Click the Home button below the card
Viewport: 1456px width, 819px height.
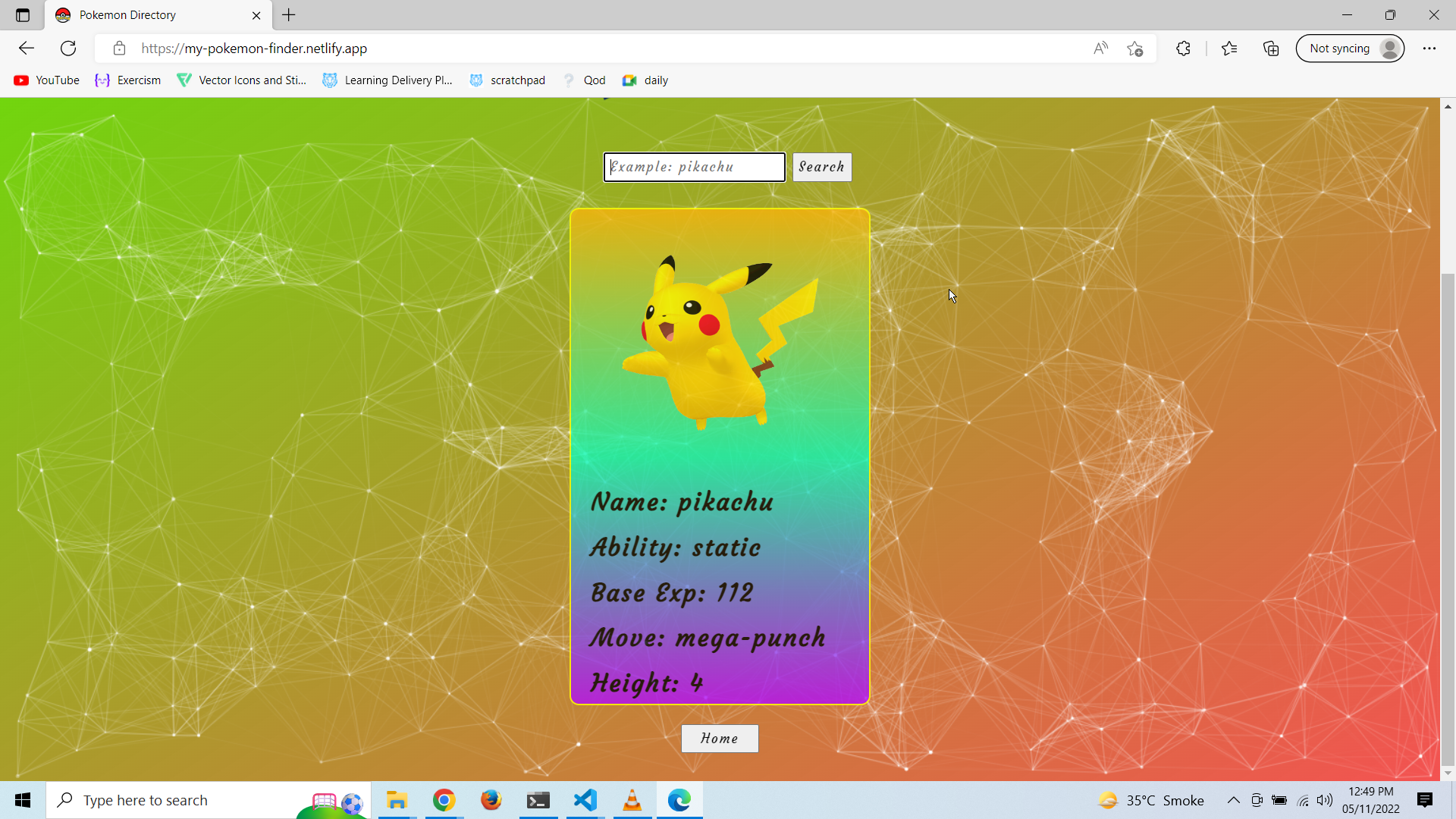(720, 739)
